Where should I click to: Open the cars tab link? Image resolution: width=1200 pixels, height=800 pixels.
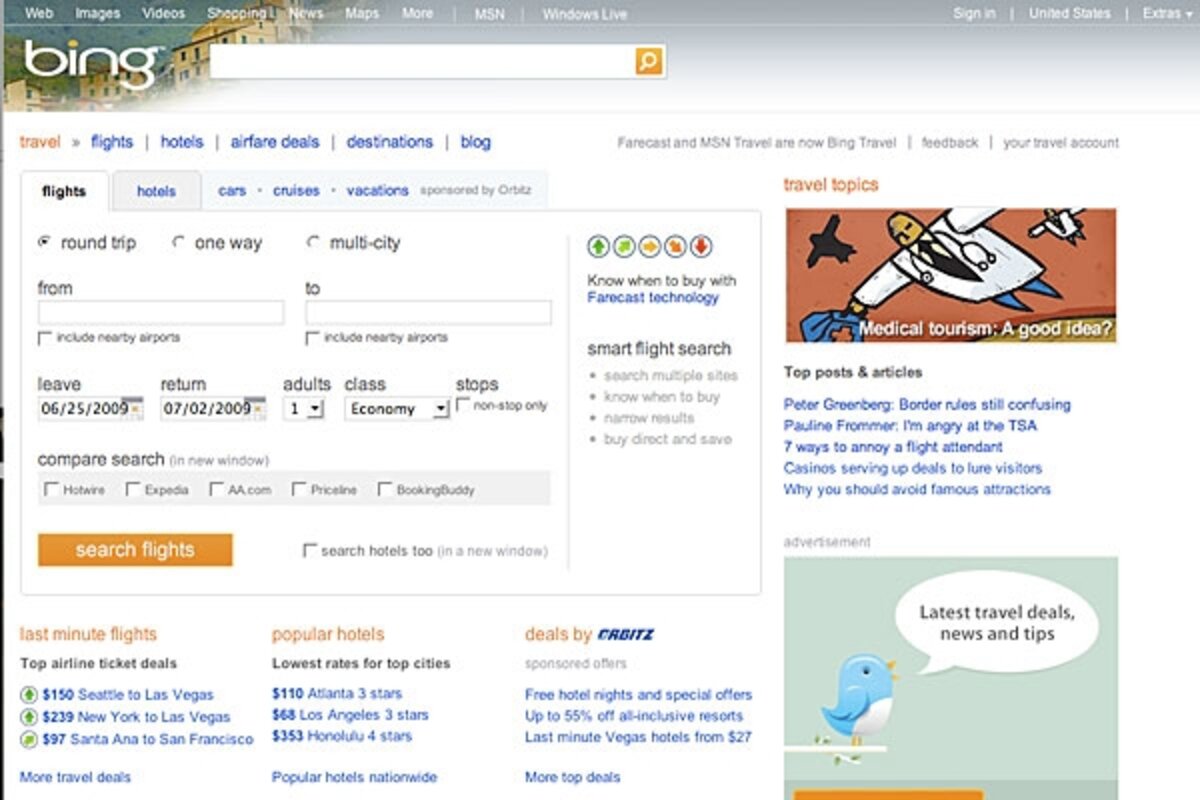pyautogui.click(x=232, y=190)
